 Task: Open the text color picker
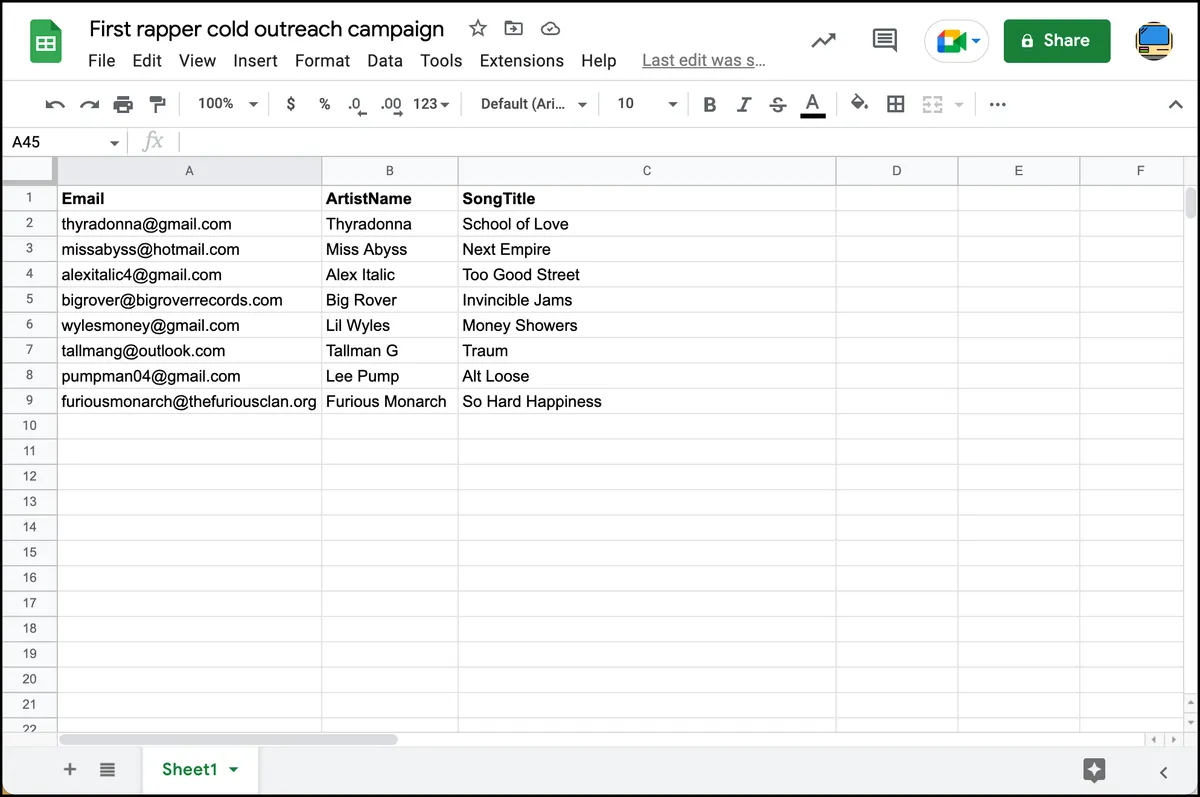pyautogui.click(x=813, y=104)
